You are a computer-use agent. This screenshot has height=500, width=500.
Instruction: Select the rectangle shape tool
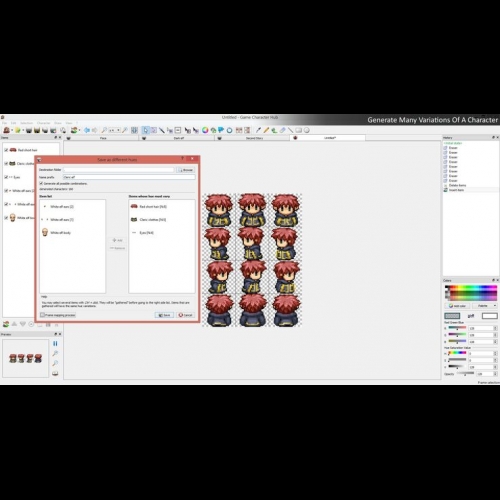coord(298,130)
